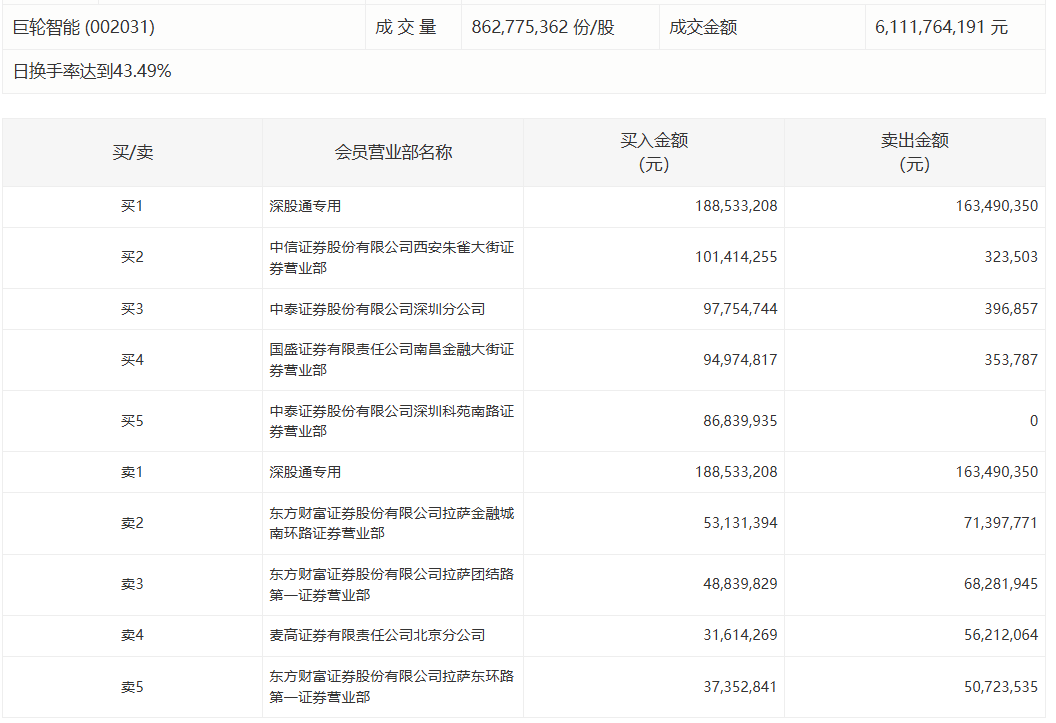This screenshot has width=1056, height=723.
Task: Select sell amount 163,490,350 in 卖1 row
Action: 997,472
